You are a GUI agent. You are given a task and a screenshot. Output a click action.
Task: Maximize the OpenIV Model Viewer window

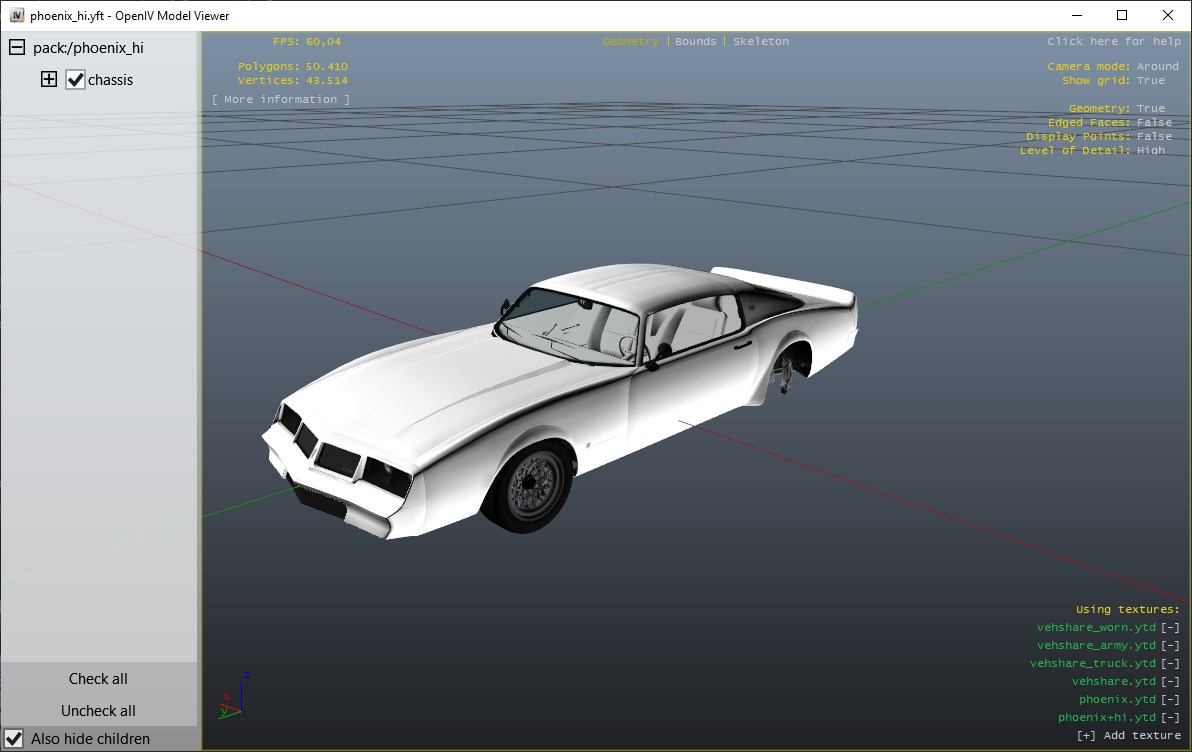(x=1122, y=15)
